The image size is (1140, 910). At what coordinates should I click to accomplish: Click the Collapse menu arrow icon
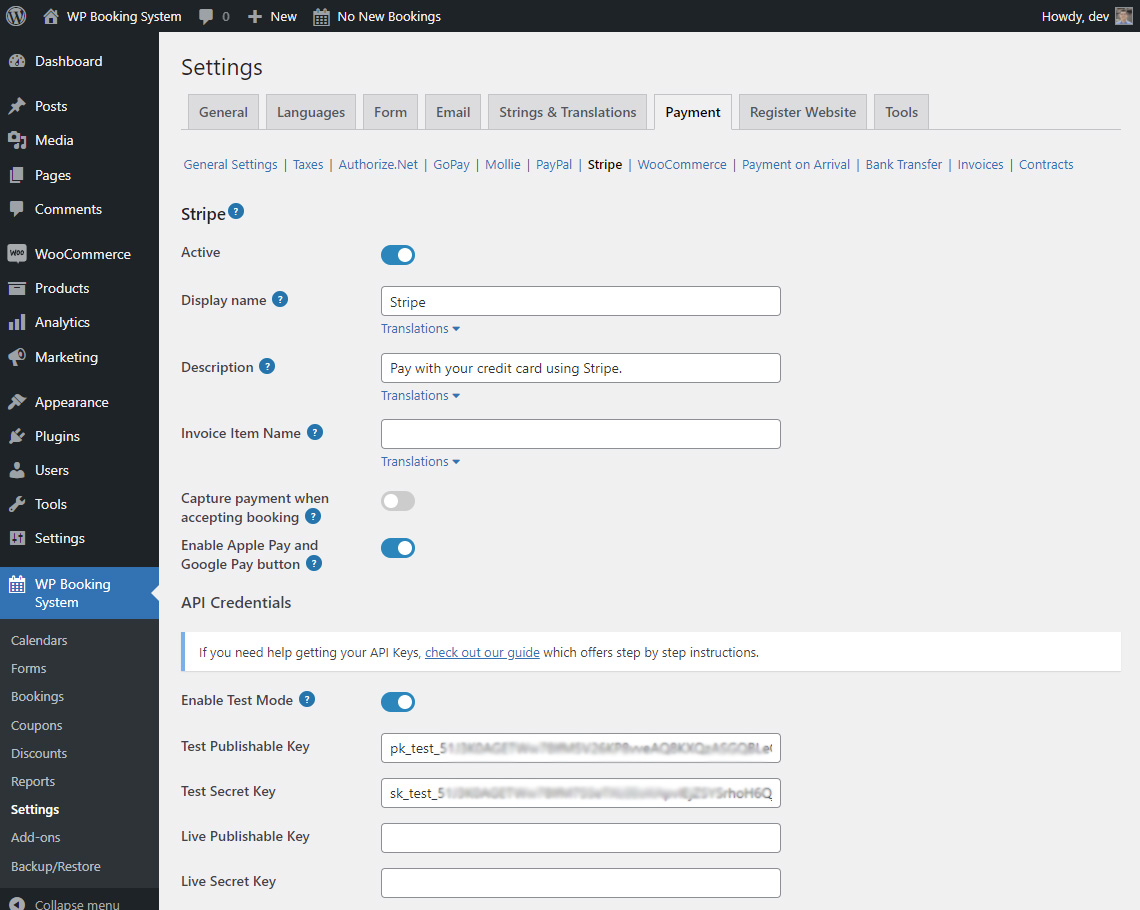click(x=17, y=903)
